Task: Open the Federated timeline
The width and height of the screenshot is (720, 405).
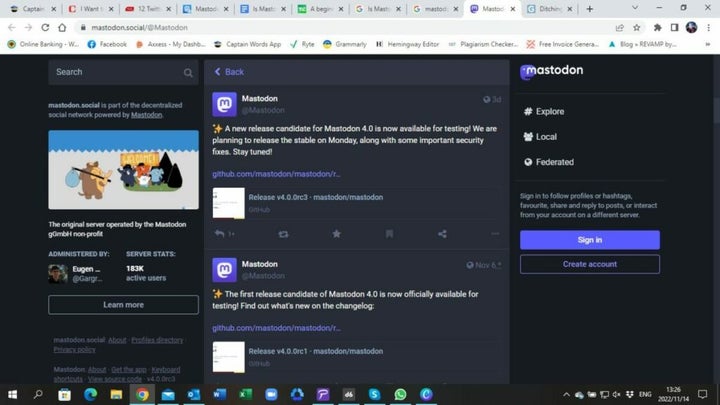Action: click(x=554, y=162)
